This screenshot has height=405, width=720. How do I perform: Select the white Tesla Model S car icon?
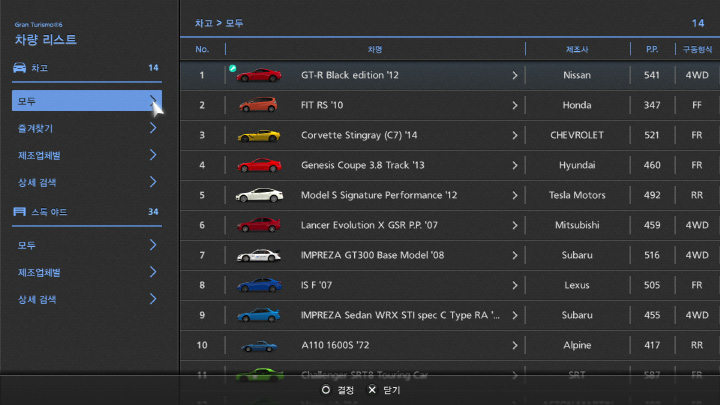pyautogui.click(x=258, y=195)
